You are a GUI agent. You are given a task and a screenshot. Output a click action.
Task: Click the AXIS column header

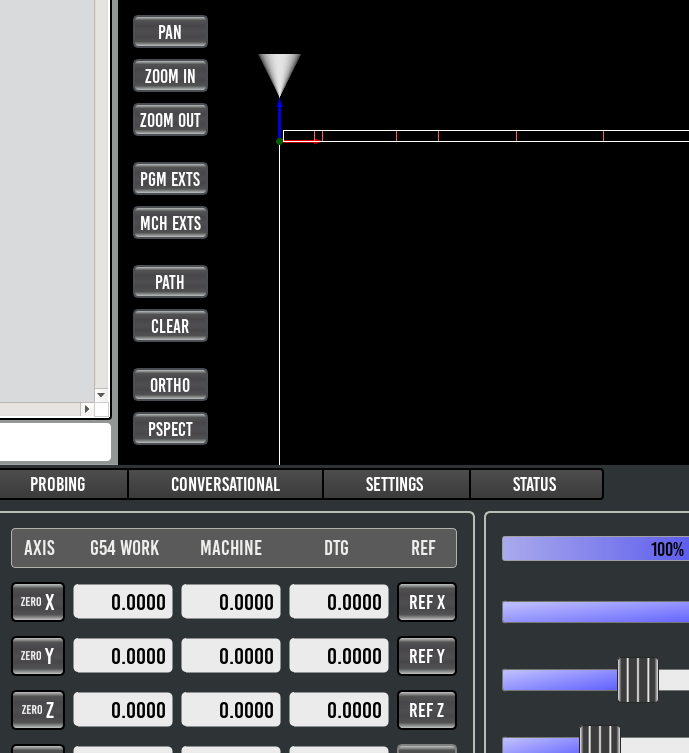[39, 548]
